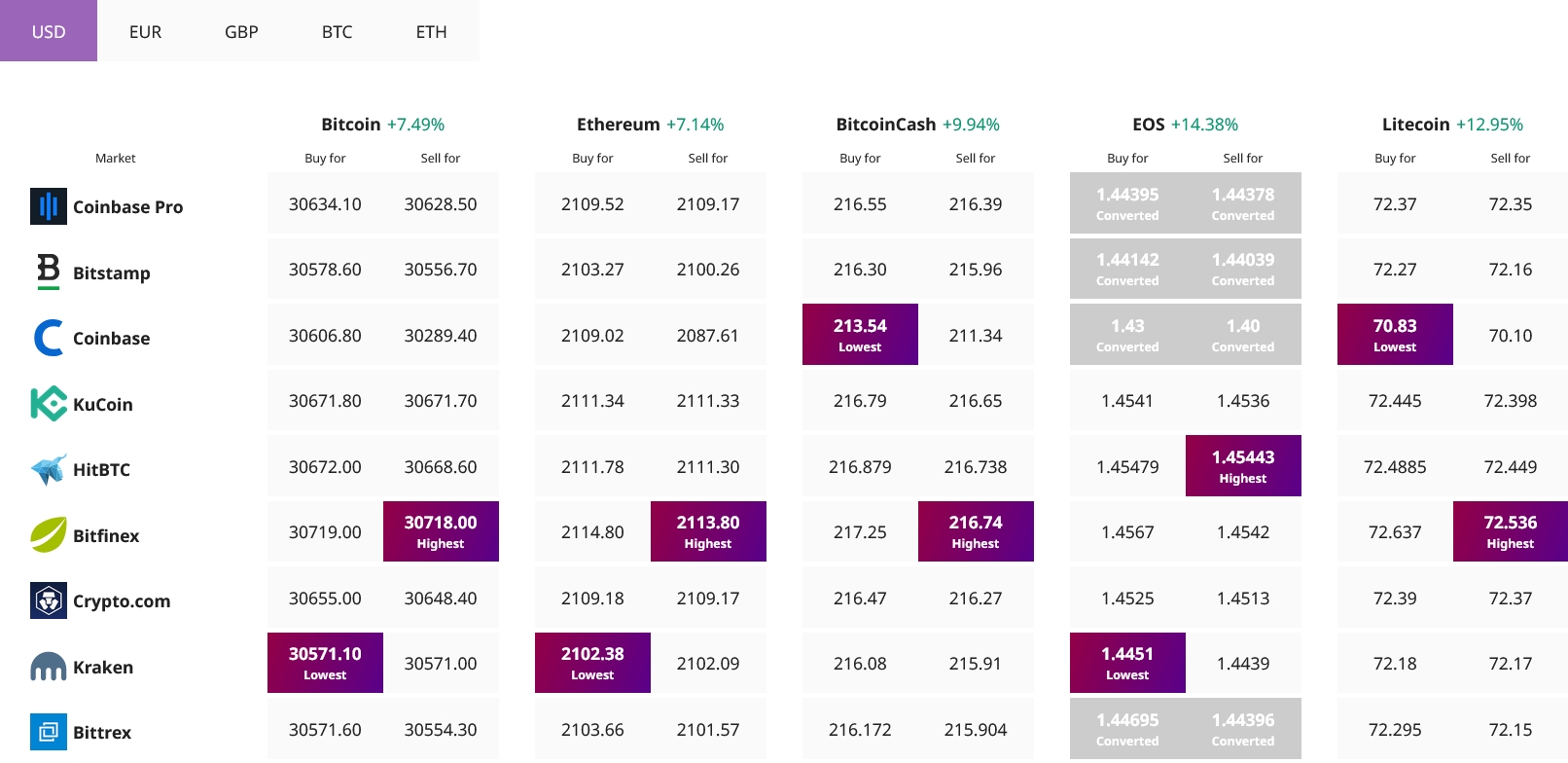The width and height of the screenshot is (1568, 763).
Task: Click the EOS column heading
Action: coord(1149,125)
